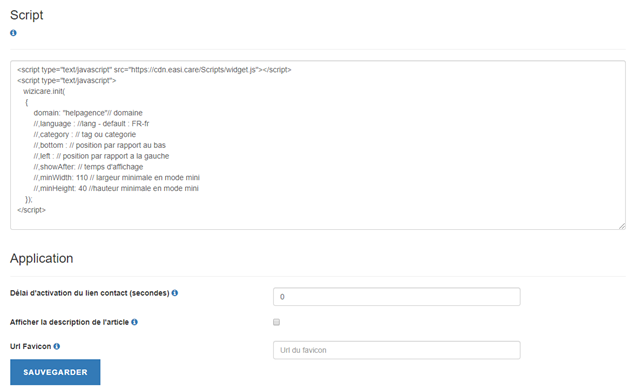Open info icon beside Délai d'activation label

[175, 293]
